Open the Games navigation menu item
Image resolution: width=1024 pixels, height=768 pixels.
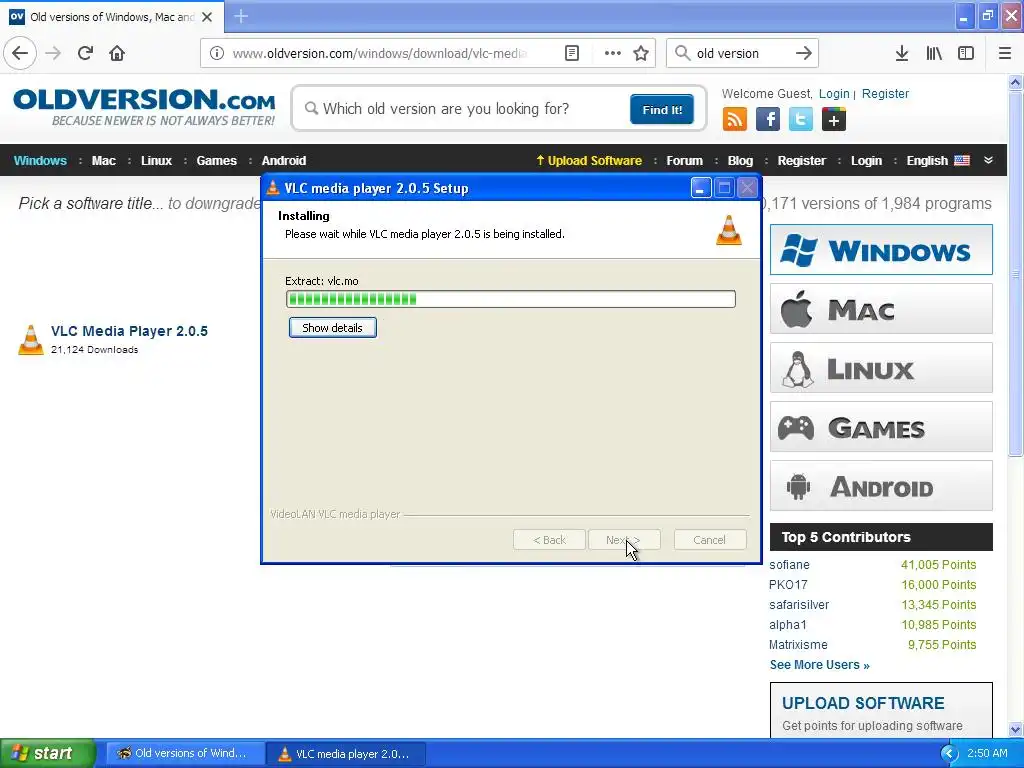[216, 161]
